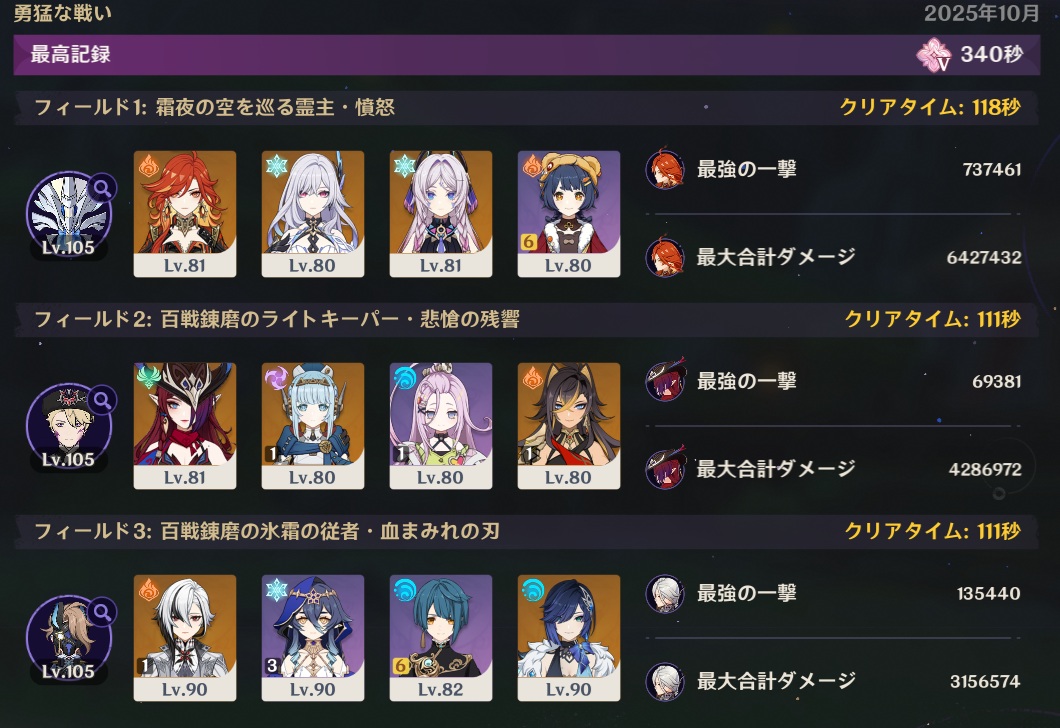The height and width of the screenshot is (728, 1060).
Task: Select the masked Dendro Lv.81 card in Field 2
Action: 185,426
